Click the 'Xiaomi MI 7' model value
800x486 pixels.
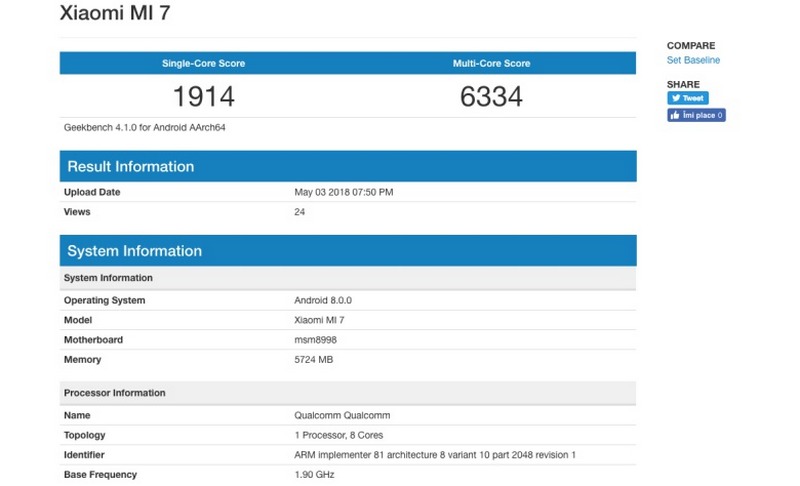pyautogui.click(x=319, y=320)
